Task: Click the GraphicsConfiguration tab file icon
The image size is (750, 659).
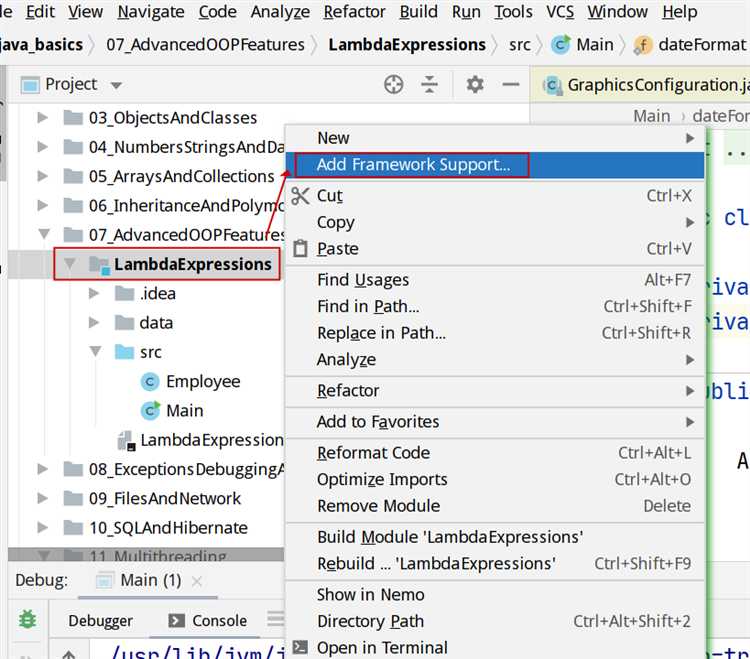Action: (552, 86)
